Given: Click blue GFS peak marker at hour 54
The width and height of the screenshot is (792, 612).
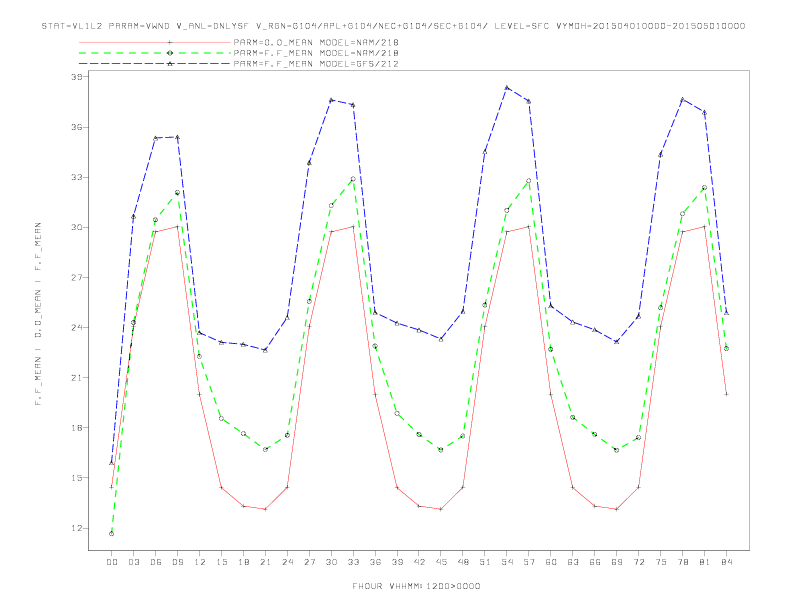Looking at the screenshot, I should [x=507, y=88].
